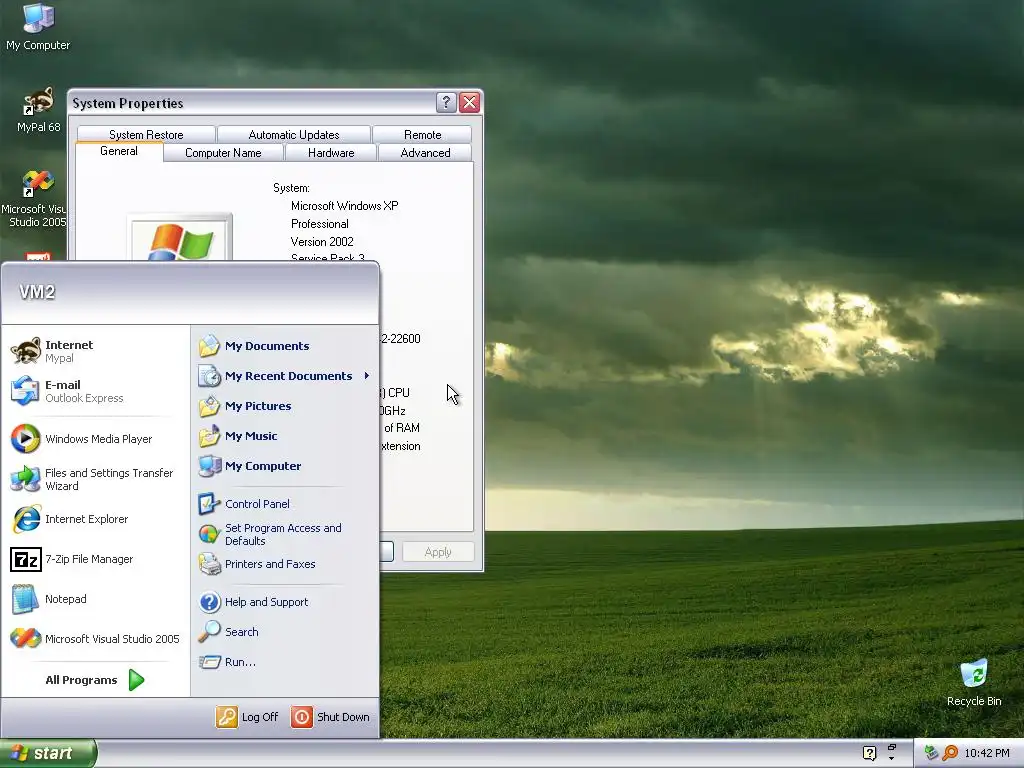This screenshot has height=768, width=1024.
Task: Launch Internet Explorer icon
Action: click(x=25, y=519)
